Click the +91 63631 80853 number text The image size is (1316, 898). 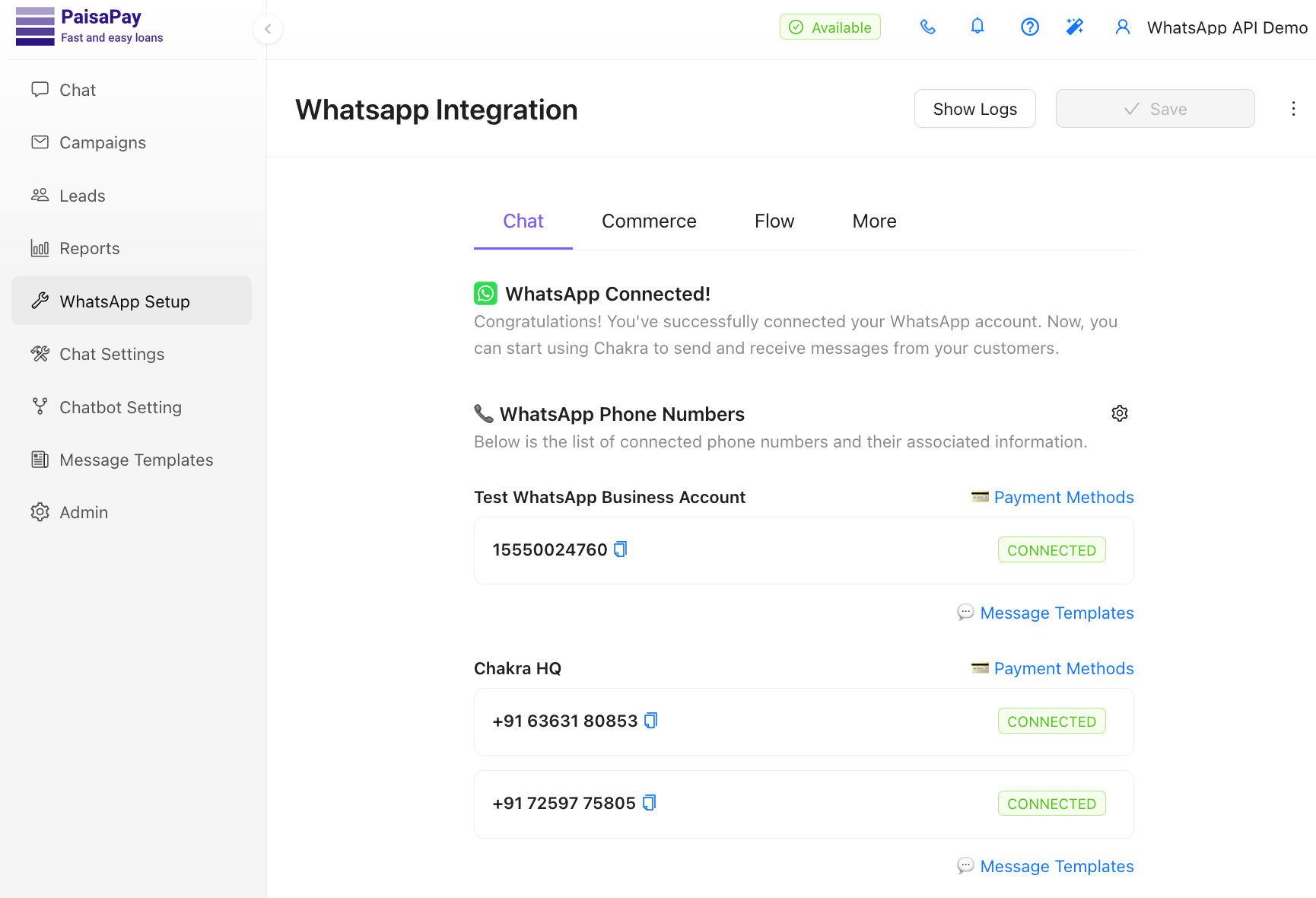tap(565, 721)
